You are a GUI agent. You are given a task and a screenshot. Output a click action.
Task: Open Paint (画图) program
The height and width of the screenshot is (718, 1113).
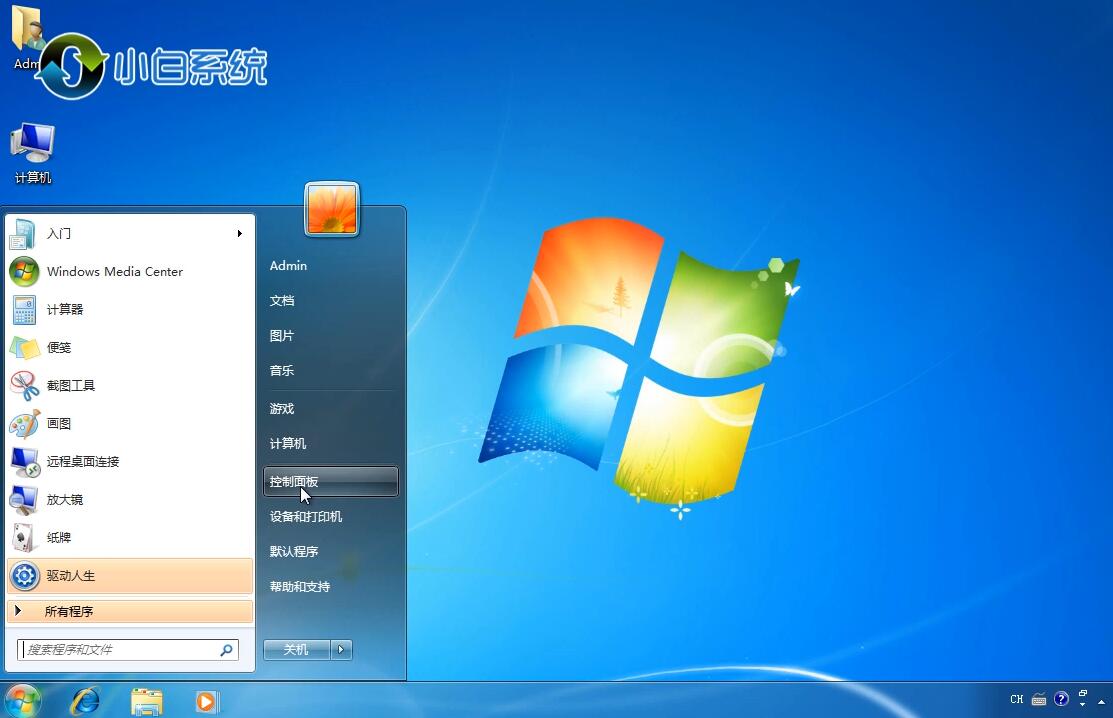point(59,424)
